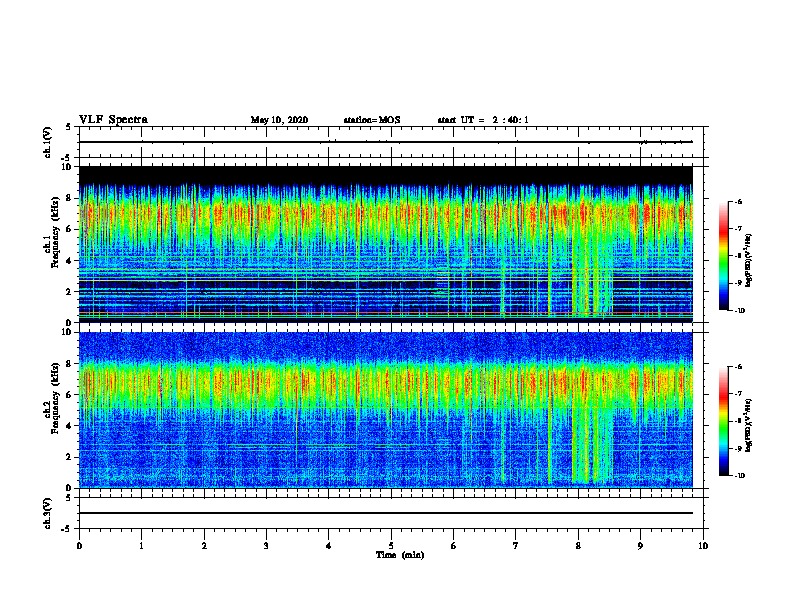Click the "-6" label on ch.1 color bar

tap(738, 202)
